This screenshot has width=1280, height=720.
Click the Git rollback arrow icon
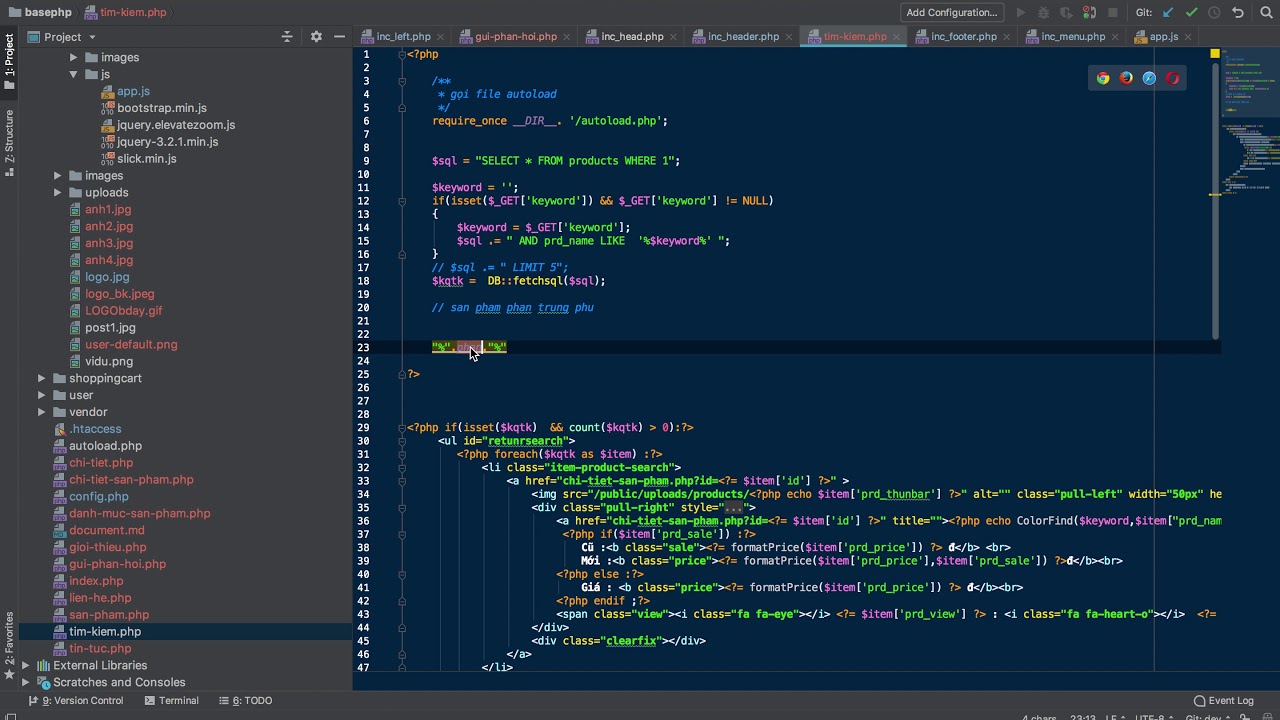tap(1238, 12)
